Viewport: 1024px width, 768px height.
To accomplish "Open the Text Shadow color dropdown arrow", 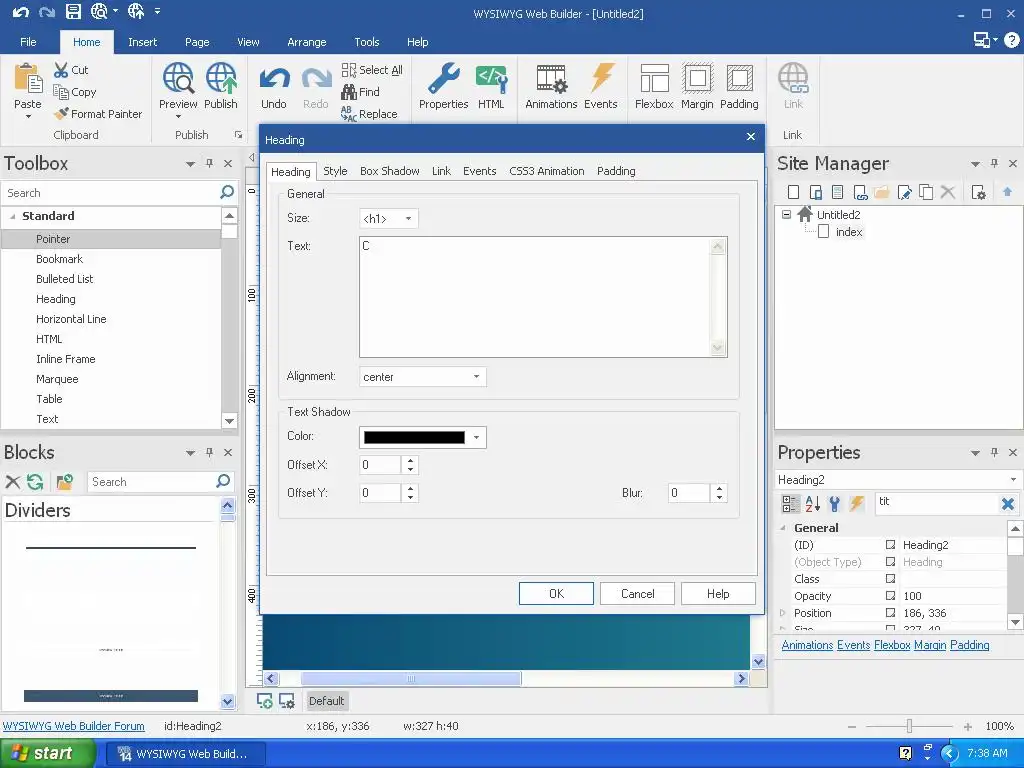I will click(476, 438).
